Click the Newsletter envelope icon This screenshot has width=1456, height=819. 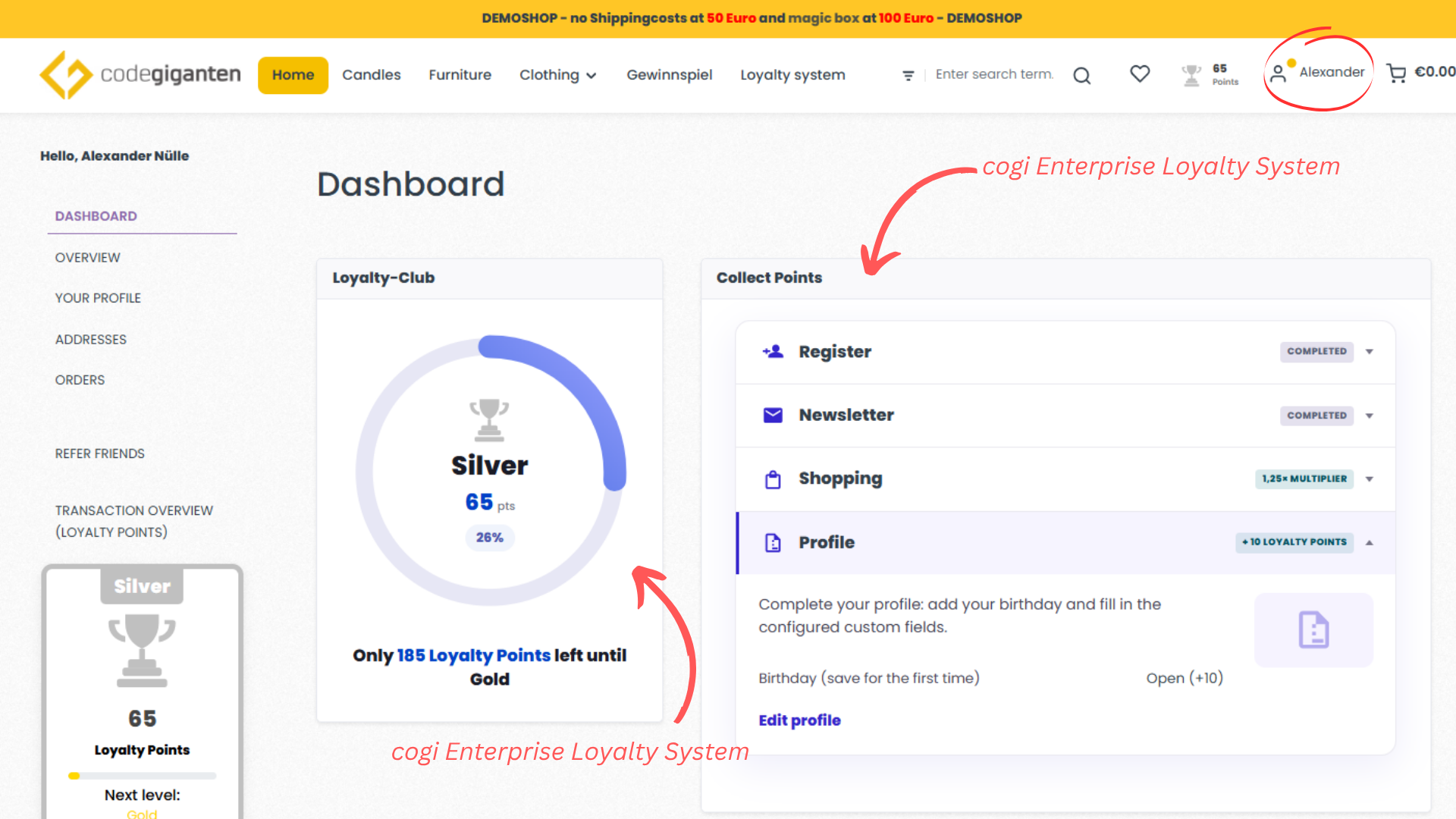click(x=773, y=415)
